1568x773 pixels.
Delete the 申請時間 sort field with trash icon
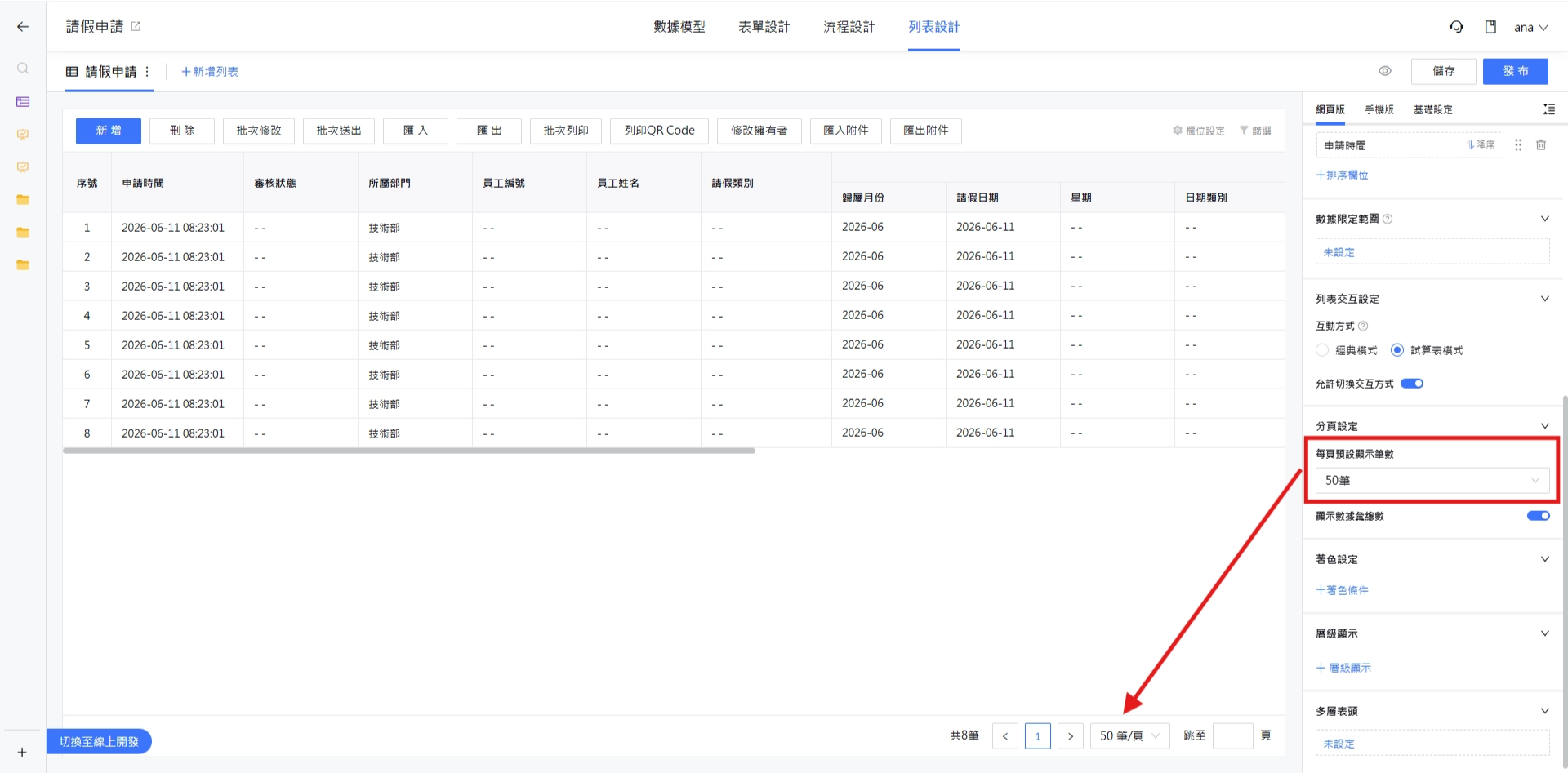coord(1541,145)
